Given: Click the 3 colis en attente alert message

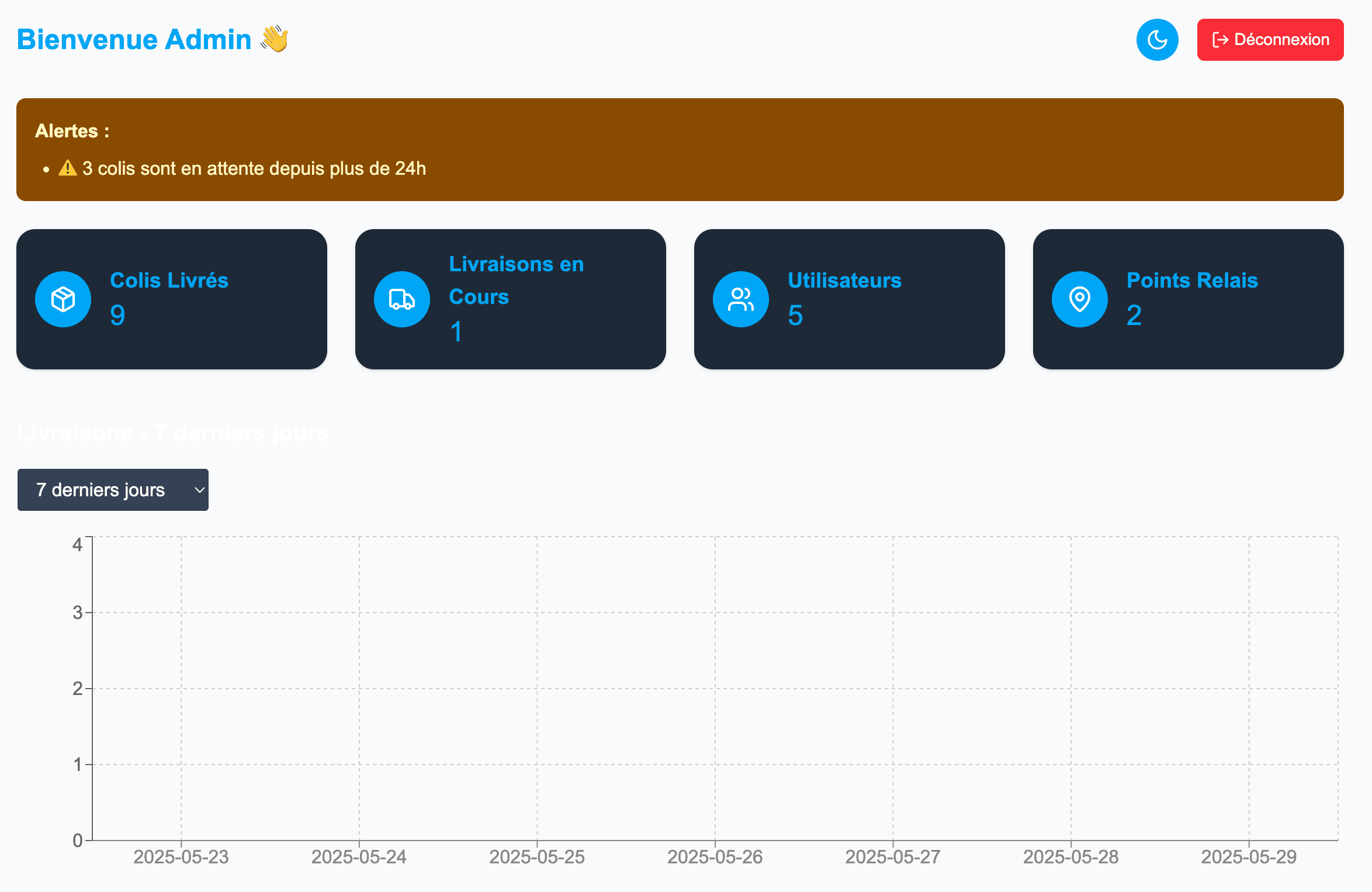Looking at the screenshot, I should click(x=254, y=168).
